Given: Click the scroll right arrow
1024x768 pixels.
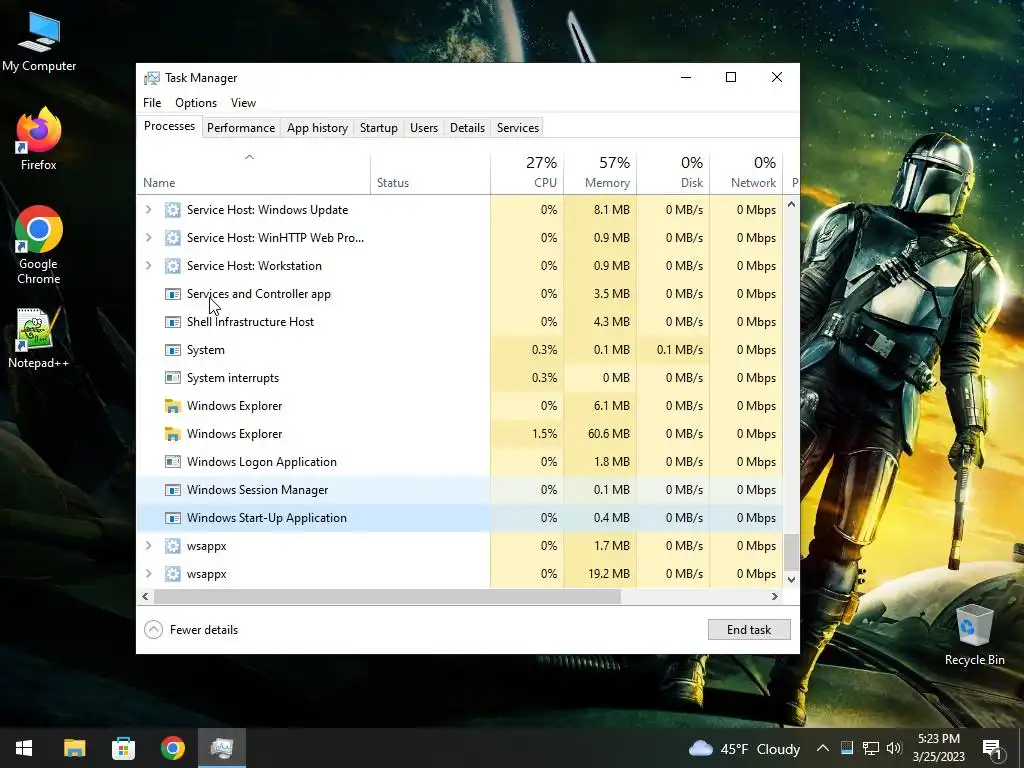Looking at the screenshot, I should pos(775,596).
